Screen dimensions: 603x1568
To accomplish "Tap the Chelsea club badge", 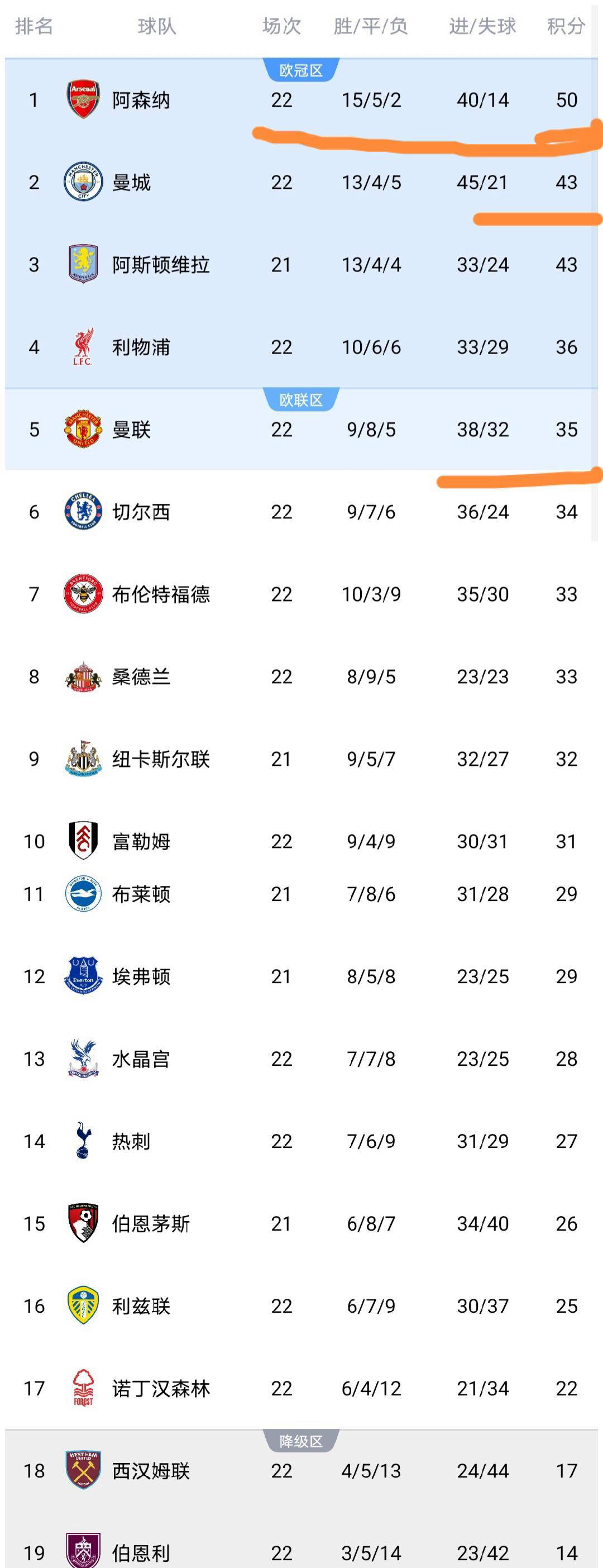I will (x=83, y=511).
